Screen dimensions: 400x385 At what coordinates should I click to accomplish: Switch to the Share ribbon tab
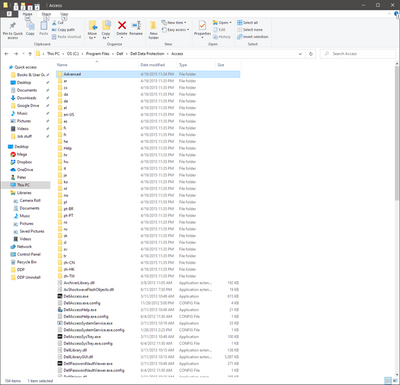coord(46,14)
